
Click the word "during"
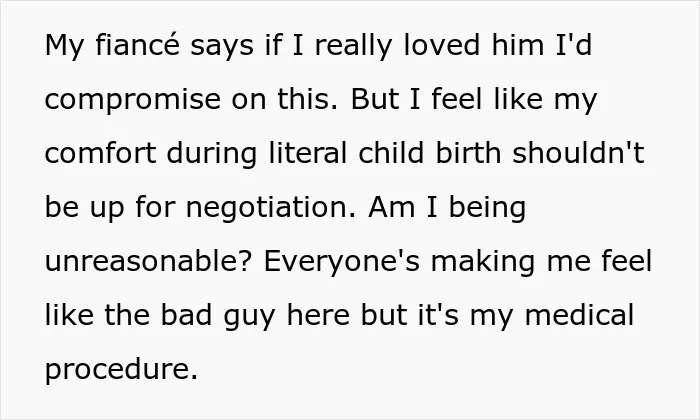pos(212,153)
